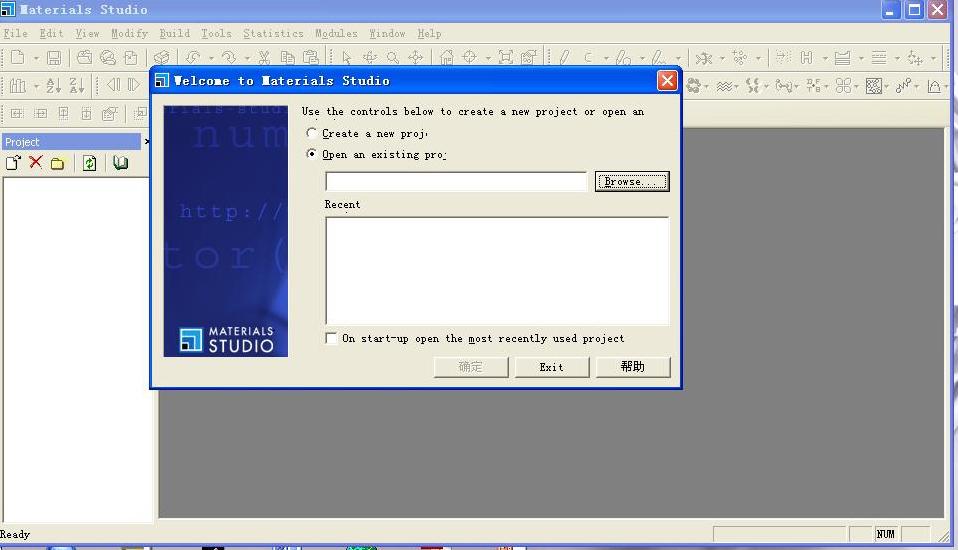Open the Modify menu
Image resolution: width=958 pixels, height=550 pixels.
[x=130, y=33]
